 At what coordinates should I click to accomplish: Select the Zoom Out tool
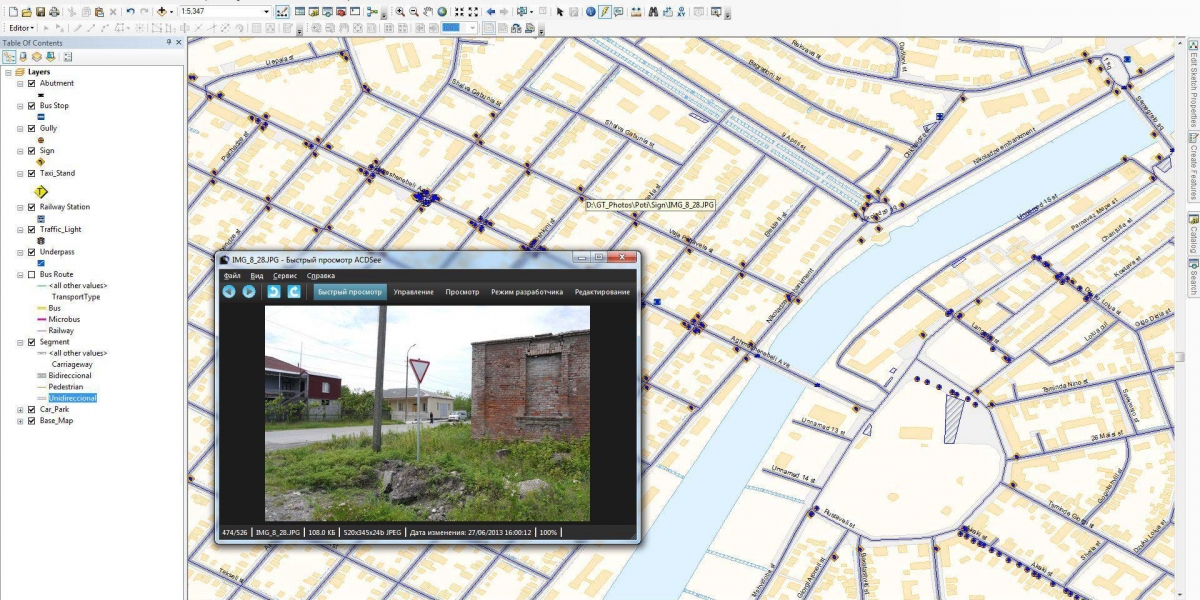pos(414,11)
